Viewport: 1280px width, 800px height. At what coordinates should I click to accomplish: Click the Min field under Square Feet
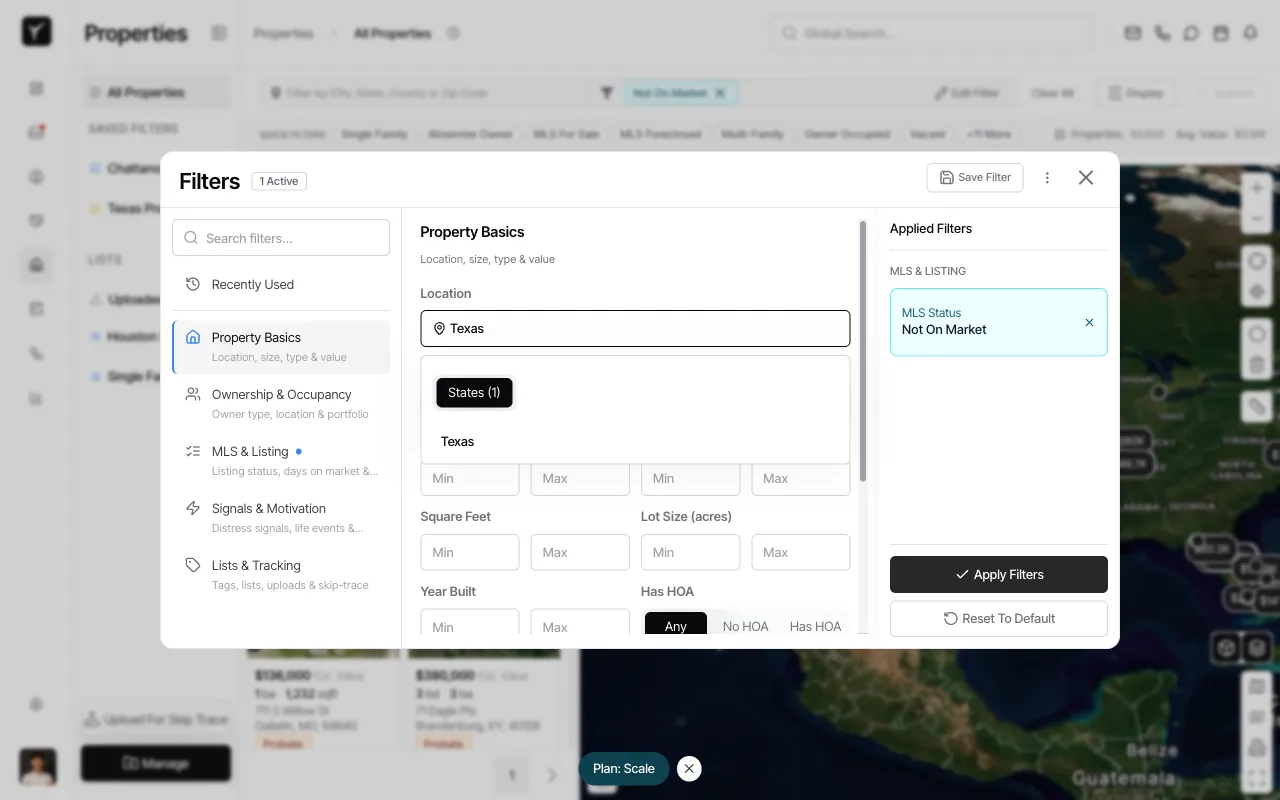[x=469, y=552]
